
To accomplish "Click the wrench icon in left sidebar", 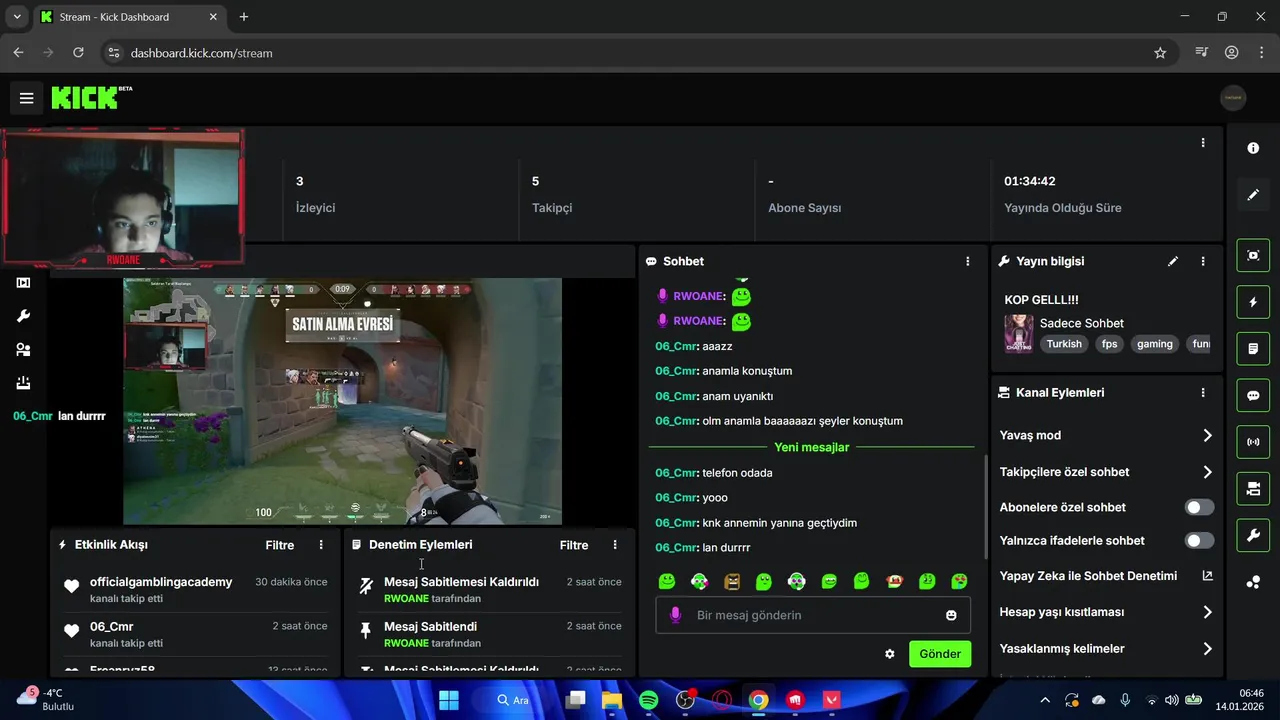I will coord(23,316).
